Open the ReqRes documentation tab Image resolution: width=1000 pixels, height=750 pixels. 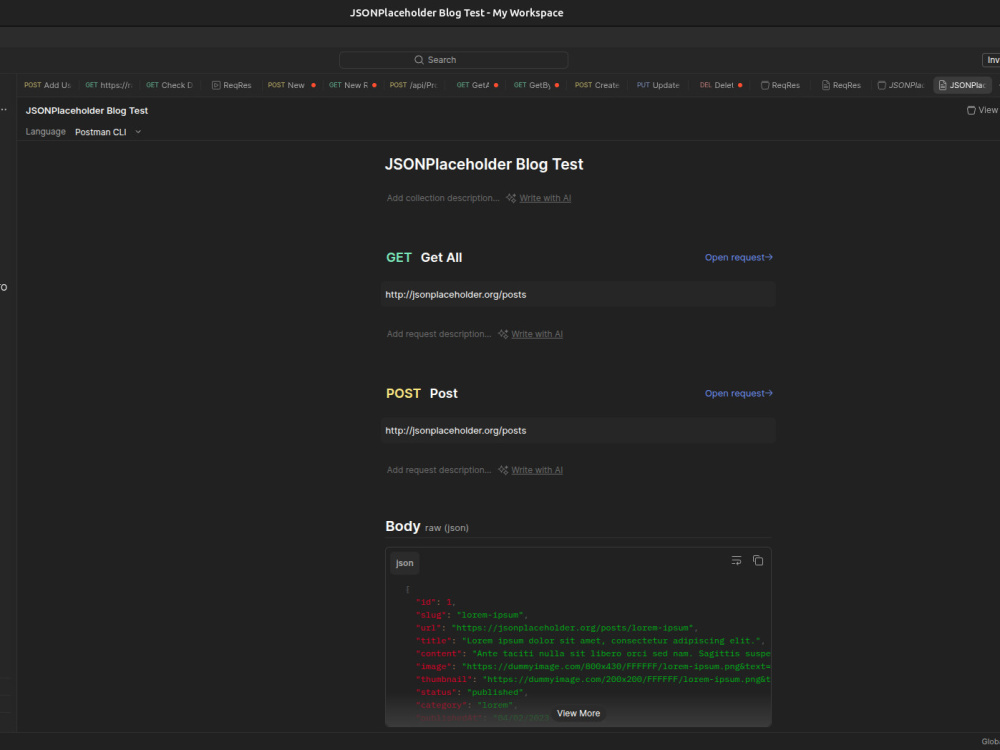[841, 85]
